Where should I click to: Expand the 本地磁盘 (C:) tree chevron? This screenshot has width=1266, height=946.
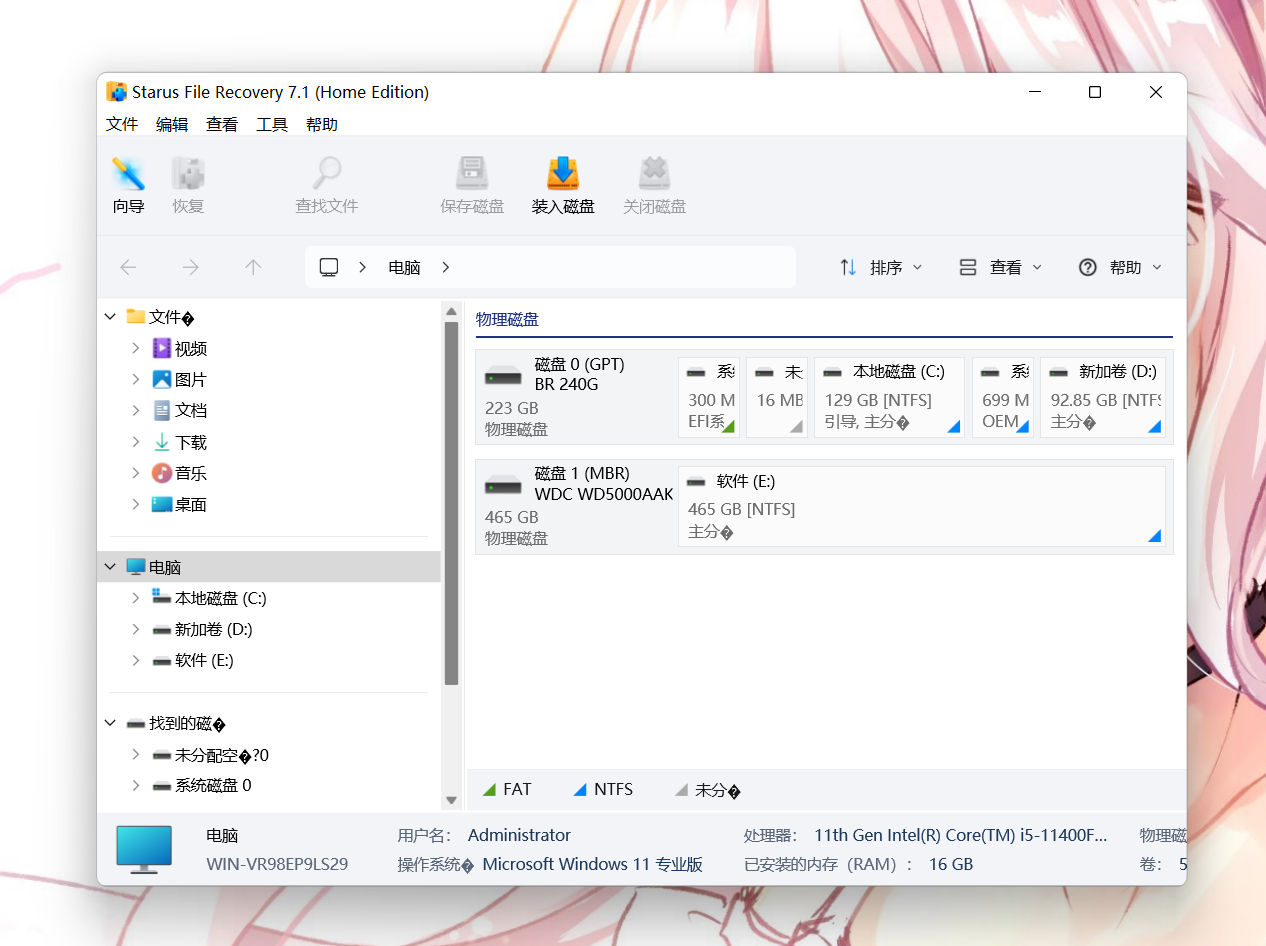pyautogui.click(x=135, y=598)
